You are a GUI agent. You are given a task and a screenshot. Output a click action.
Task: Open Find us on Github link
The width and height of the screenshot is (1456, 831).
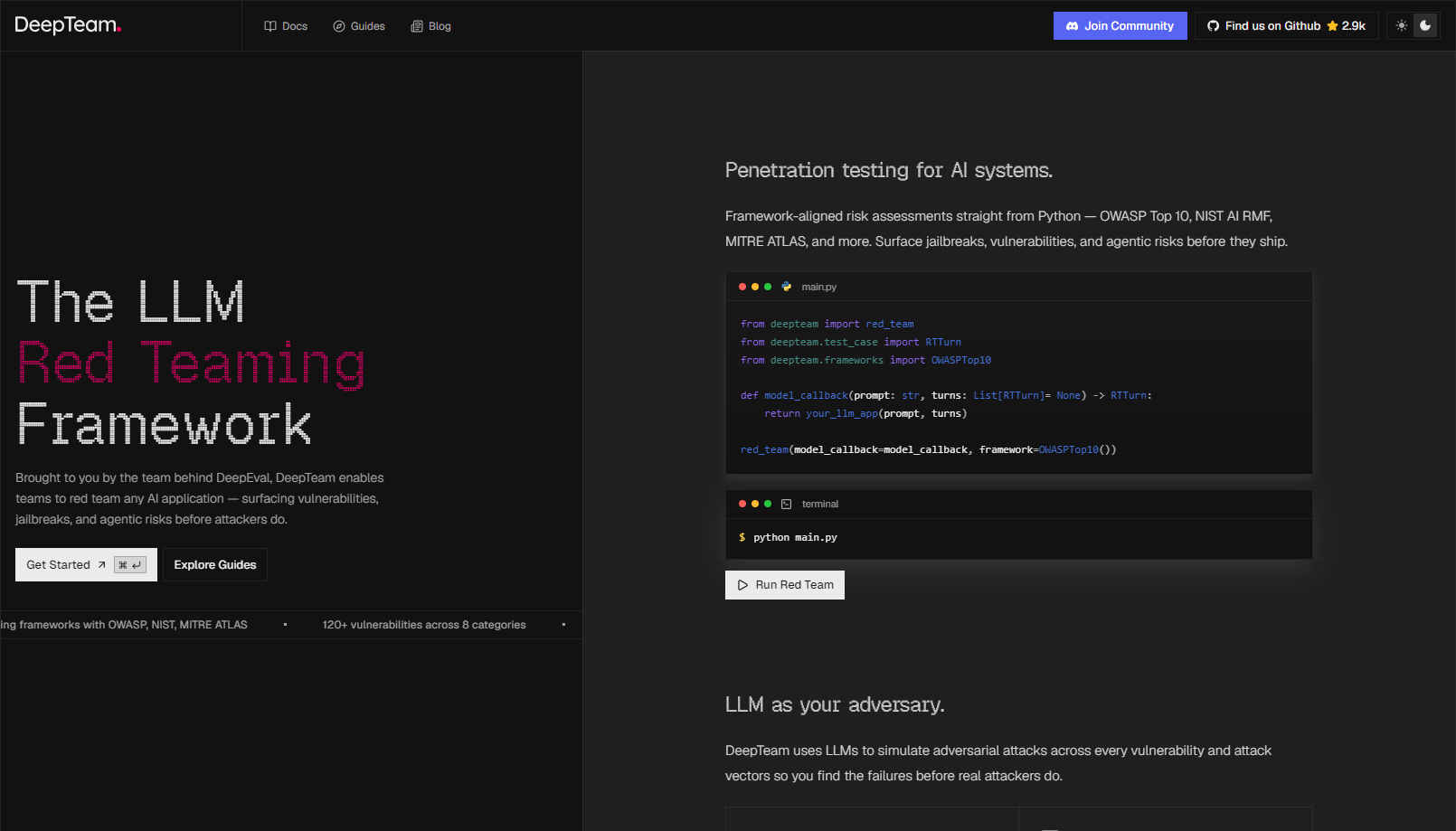(x=1286, y=26)
